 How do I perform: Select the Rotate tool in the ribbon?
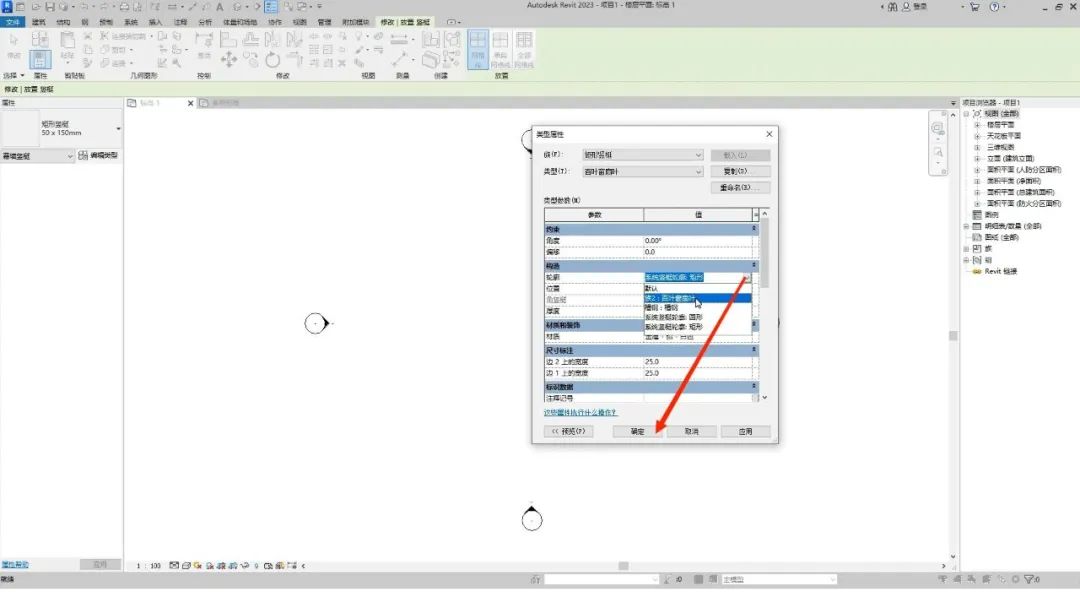point(273,60)
